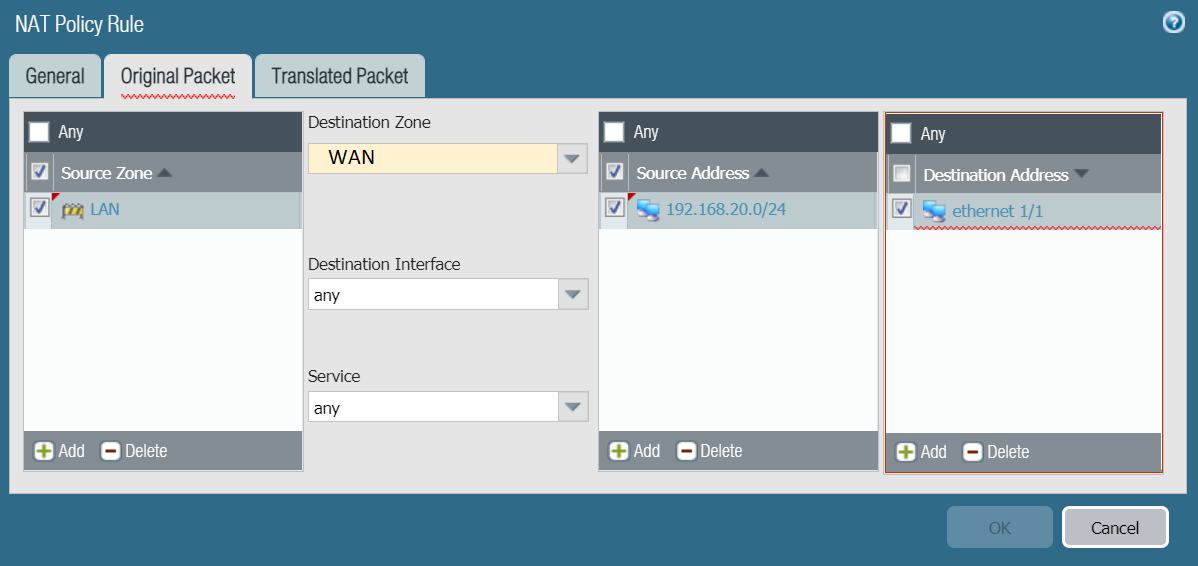Open the Destination Zone dropdown arrow
This screenshot has width=1198, height=566.
coord(572,158)
